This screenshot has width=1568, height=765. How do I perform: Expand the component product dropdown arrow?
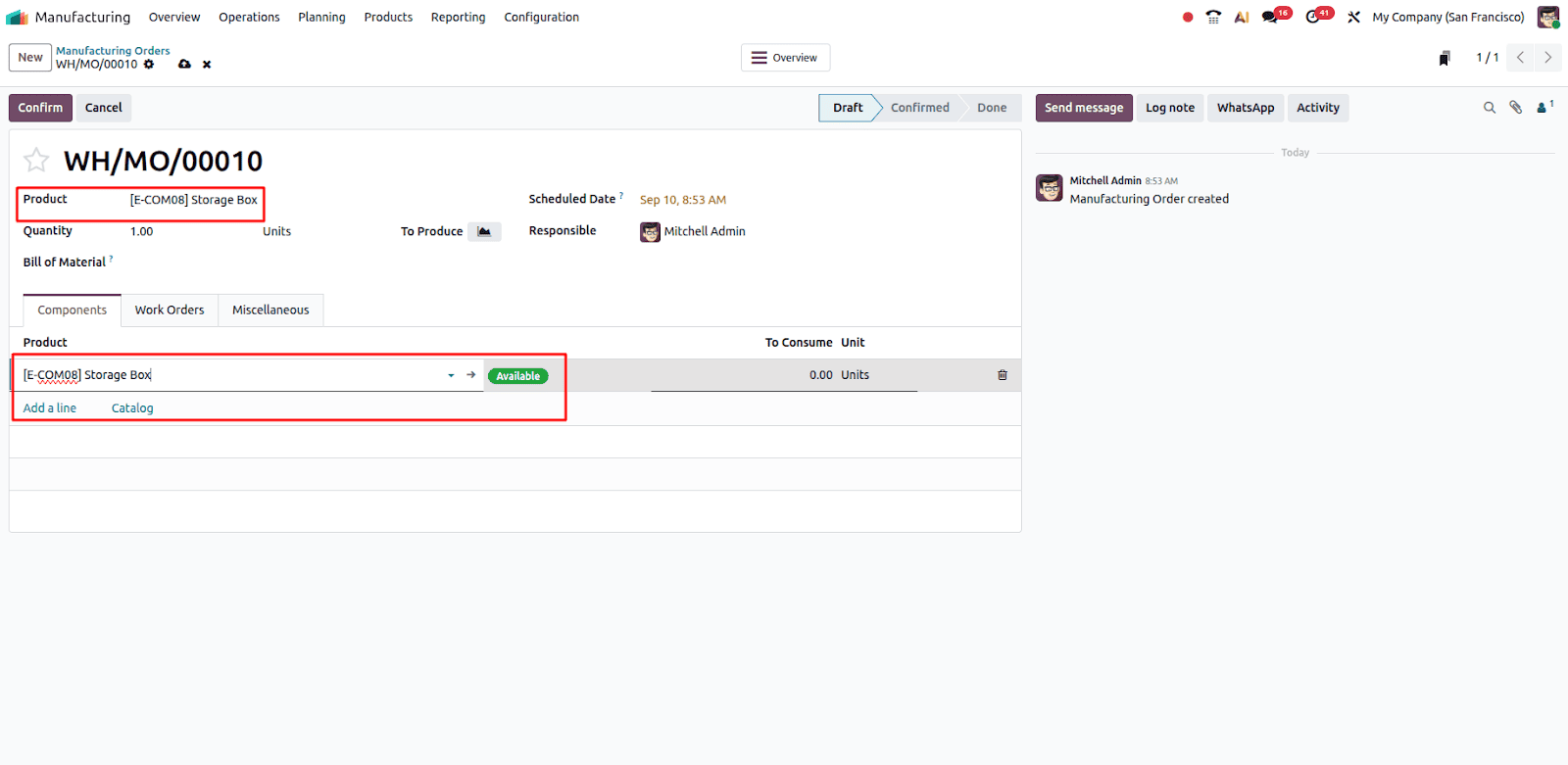point(451,375)
